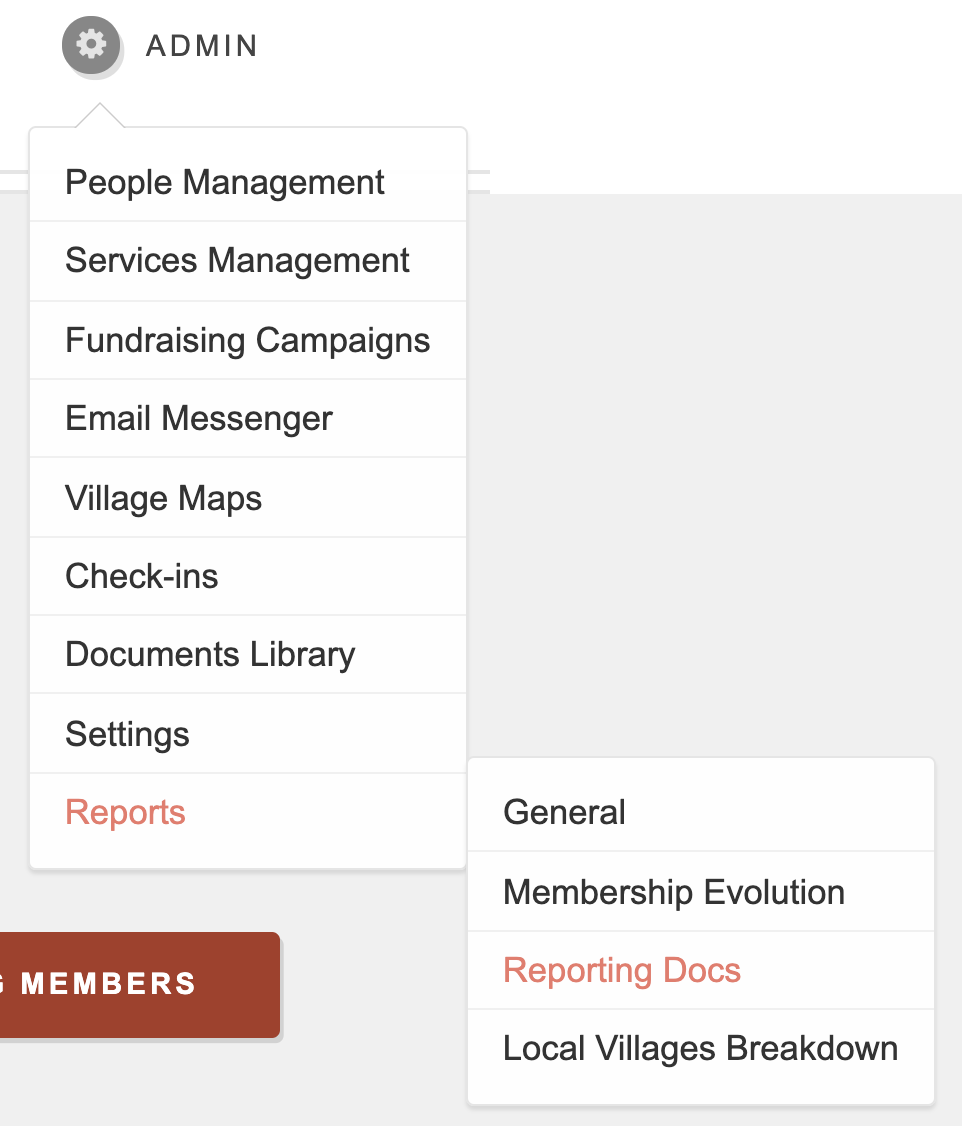Select Fundraising Campaigns
Viewport: 962px width, 1126px height.
(x=247, y=340)
